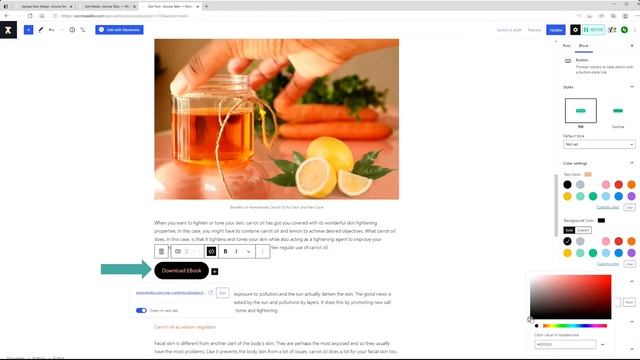Click the green circular plugin icon in the top bar

[x=624, y=30]
